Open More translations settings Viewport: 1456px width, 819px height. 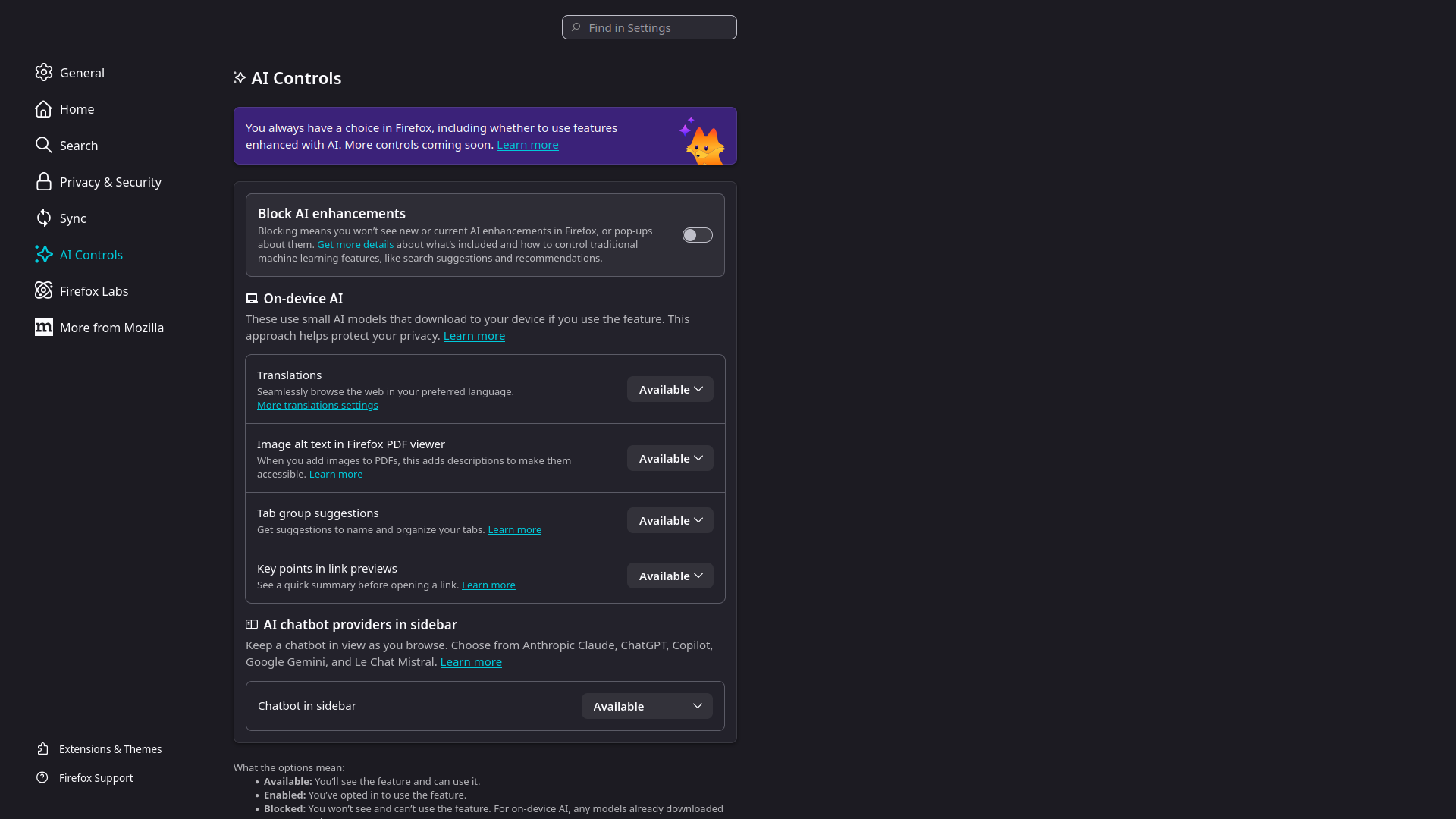[317, 404]
